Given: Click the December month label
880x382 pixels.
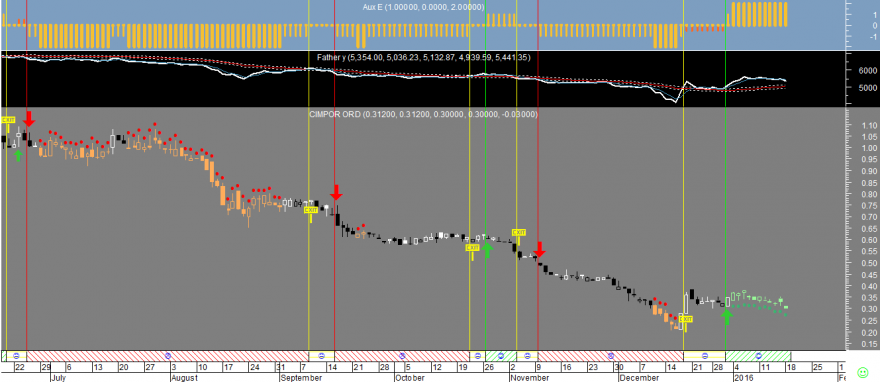Looking at the screenshot, I should point(639,378).
